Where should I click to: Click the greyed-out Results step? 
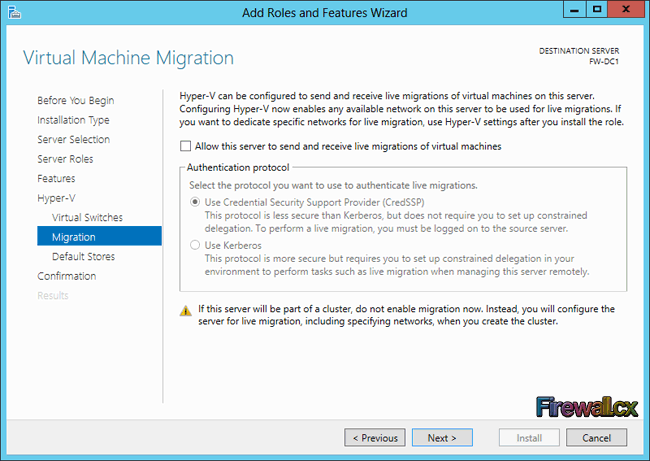[x=53, y=296]
